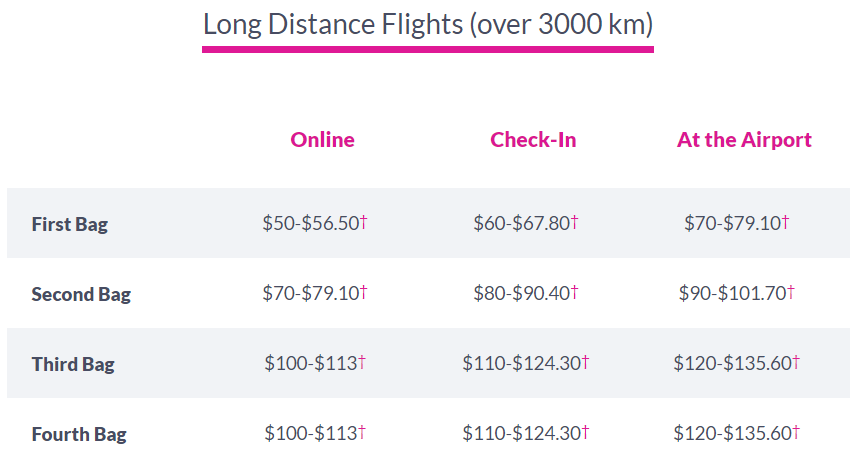Click the Online column header

[x=322, y=140]
